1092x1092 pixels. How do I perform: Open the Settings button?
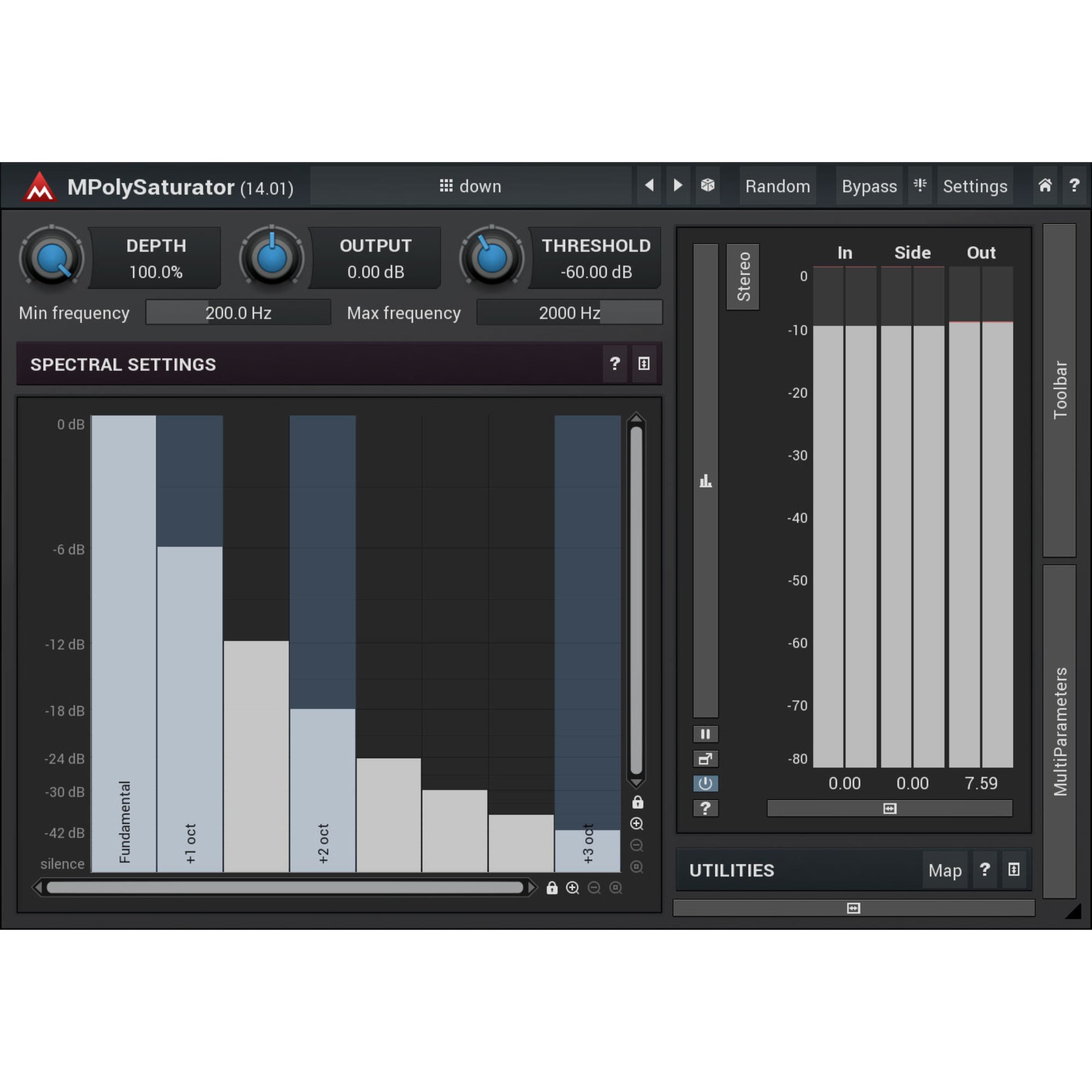click(x=975, y=186)
